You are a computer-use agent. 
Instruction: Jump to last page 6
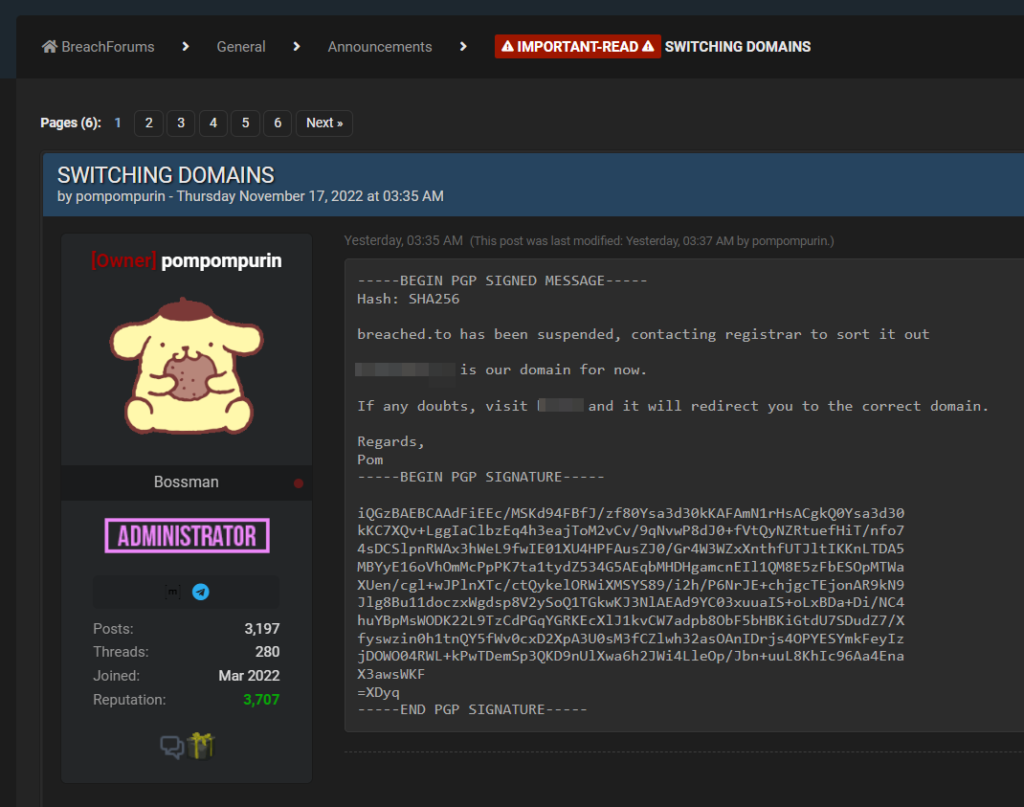tap(277, 123)
